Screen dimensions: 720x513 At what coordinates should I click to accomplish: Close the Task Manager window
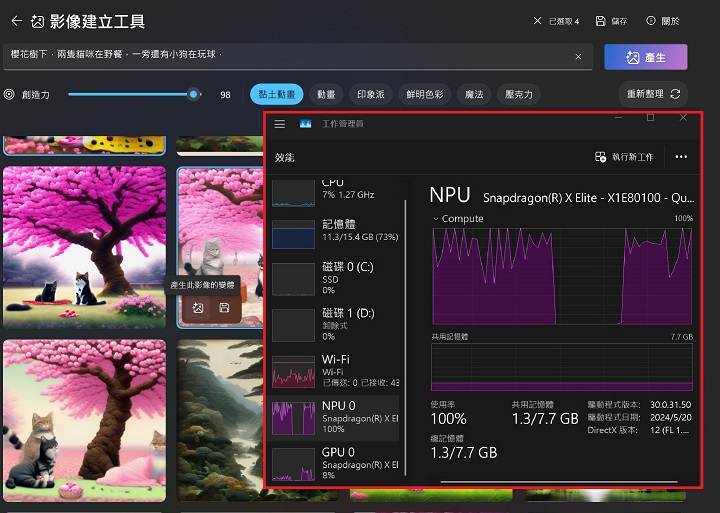point(683,118)
